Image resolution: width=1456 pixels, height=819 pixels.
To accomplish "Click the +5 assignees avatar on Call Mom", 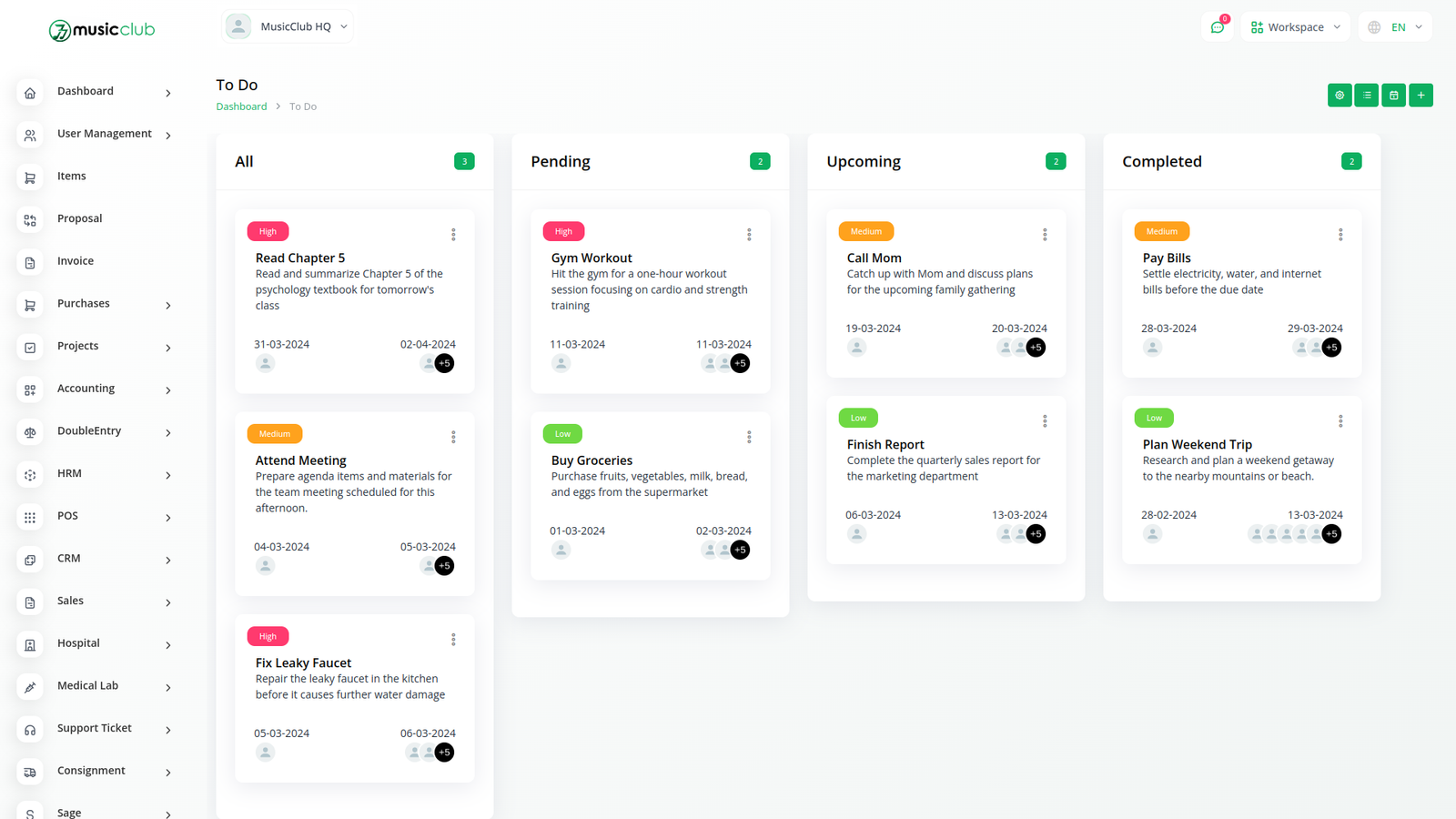I will tap(1036, 348).
